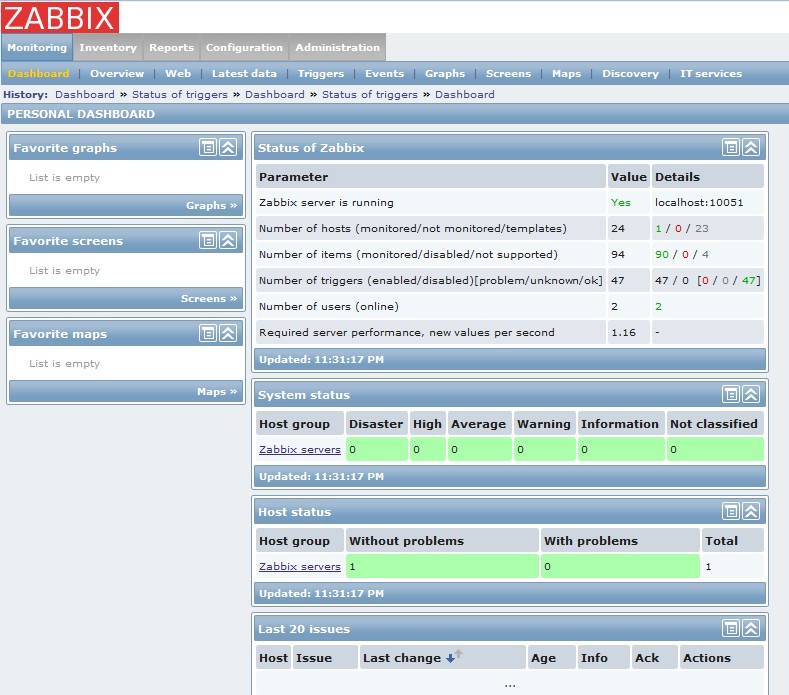Click the Information count cell for Zabbix servers
789x695 pixels.
[x=621, y=449]
